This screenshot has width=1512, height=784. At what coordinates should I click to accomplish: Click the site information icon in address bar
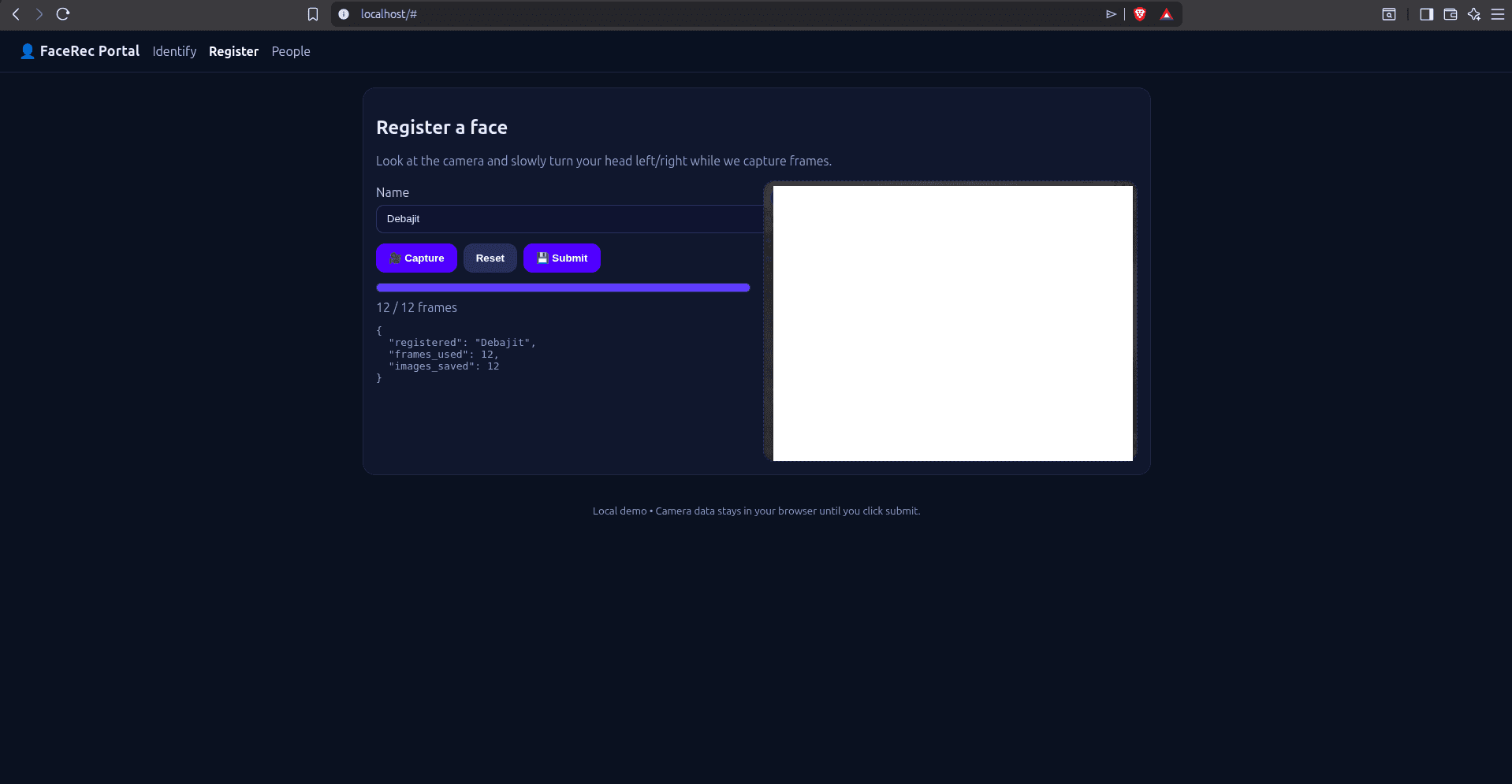click(x=343, y=13)
